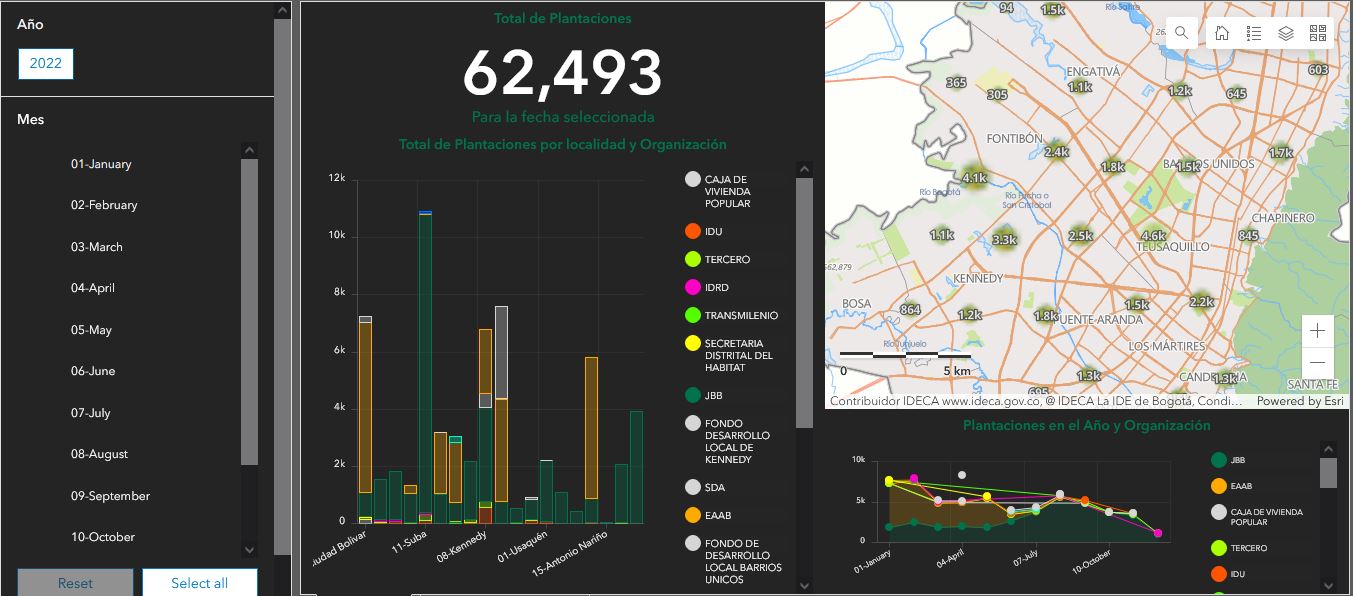Open the map search tool
Screen dimensions: 1353x596
click(1181, 33)
